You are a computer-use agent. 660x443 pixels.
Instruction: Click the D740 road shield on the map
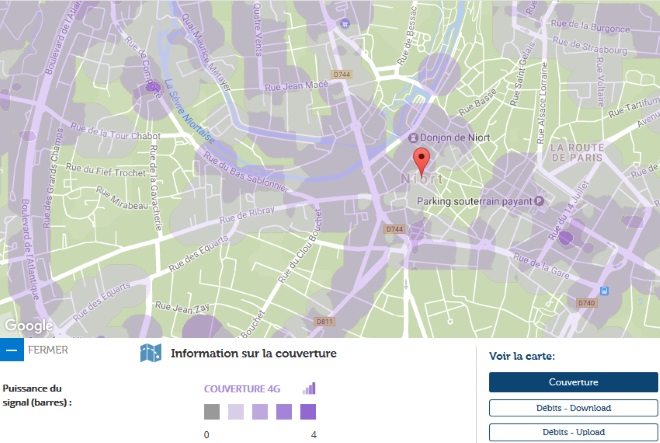pyautogui.click(x=586, y=302)
